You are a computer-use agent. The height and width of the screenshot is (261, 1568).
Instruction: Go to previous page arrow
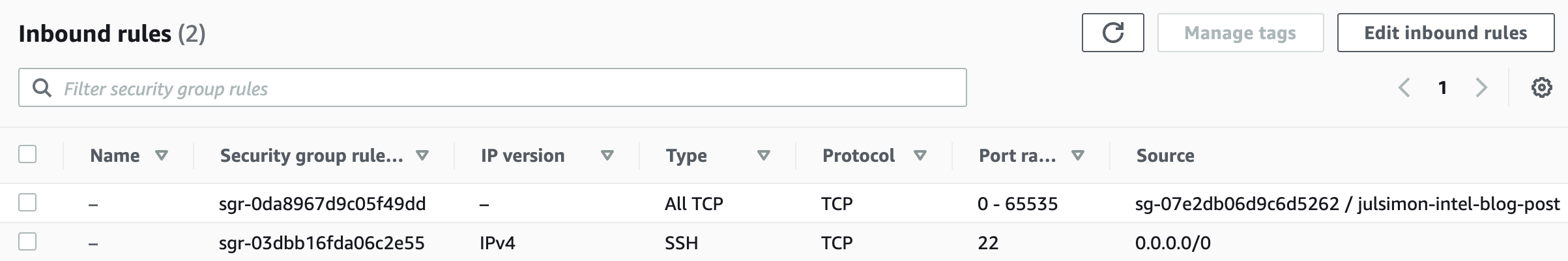(x=1404, y=87)
